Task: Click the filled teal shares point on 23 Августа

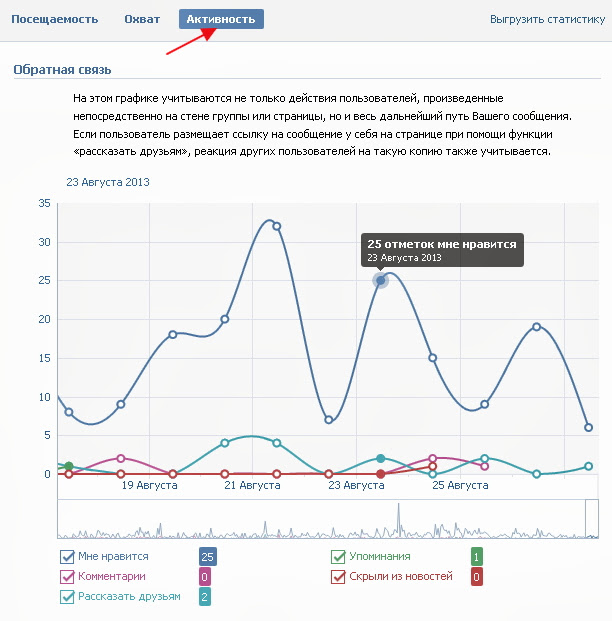Action: point(380,458)
